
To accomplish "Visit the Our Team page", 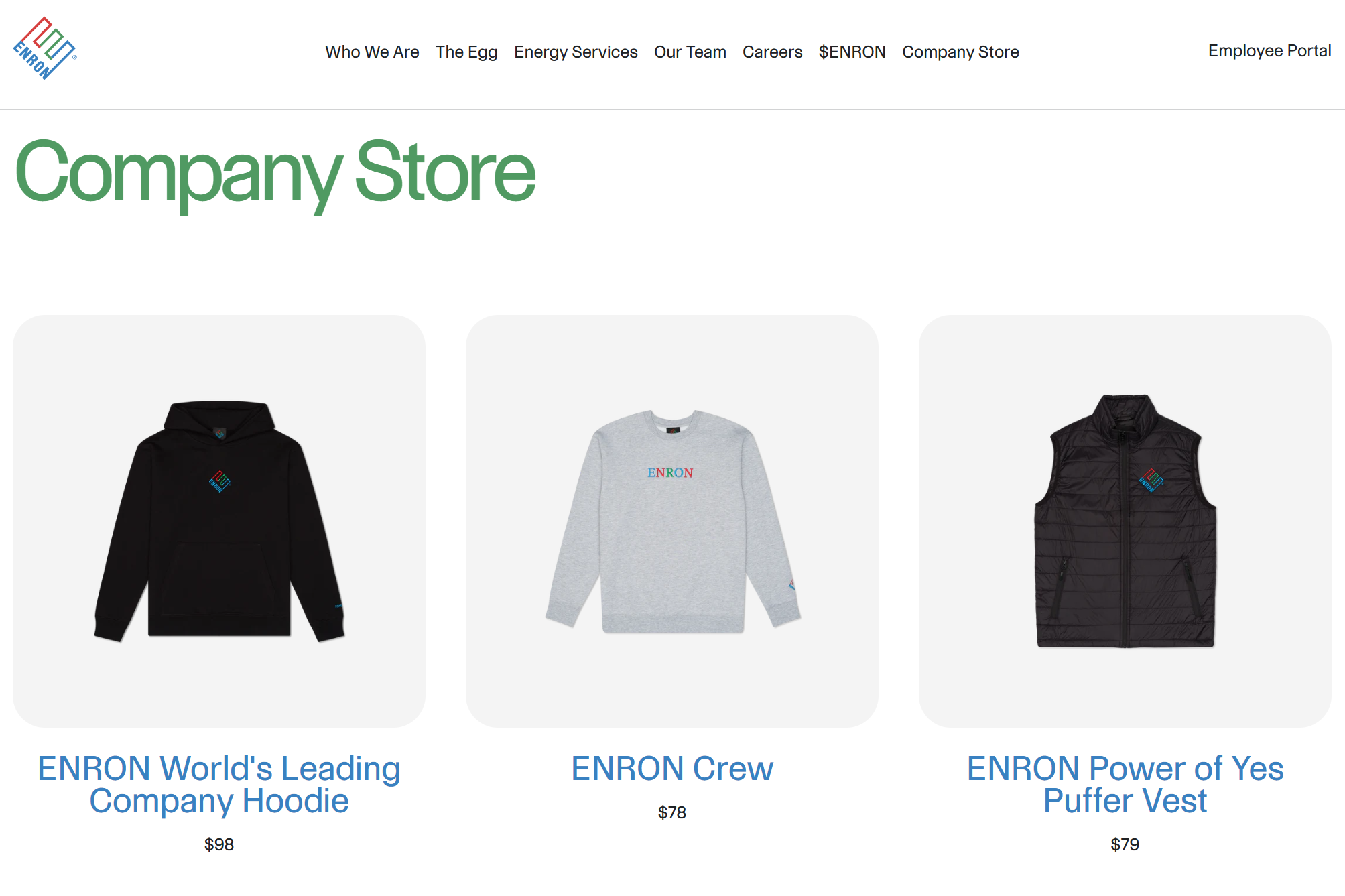I will [x=690, y=52].
